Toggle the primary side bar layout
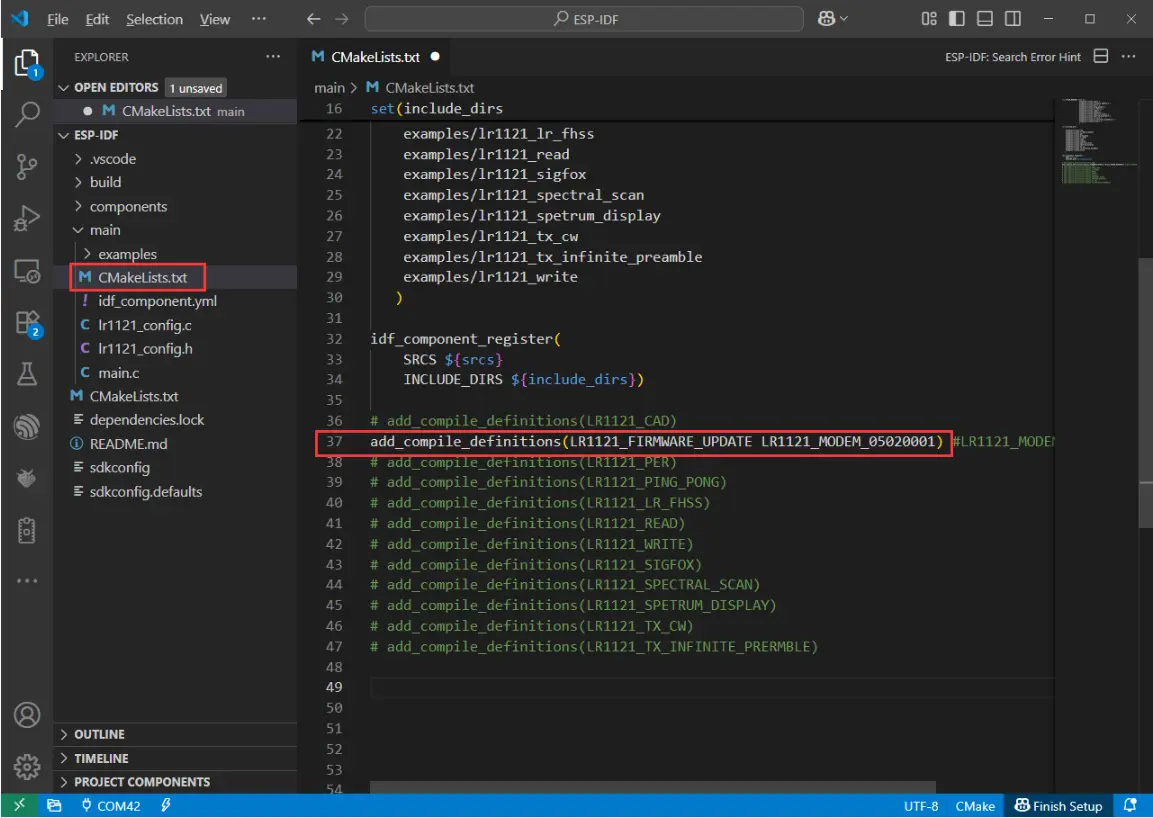Viewport: 1153px width, 818px height. pos(957,19)
